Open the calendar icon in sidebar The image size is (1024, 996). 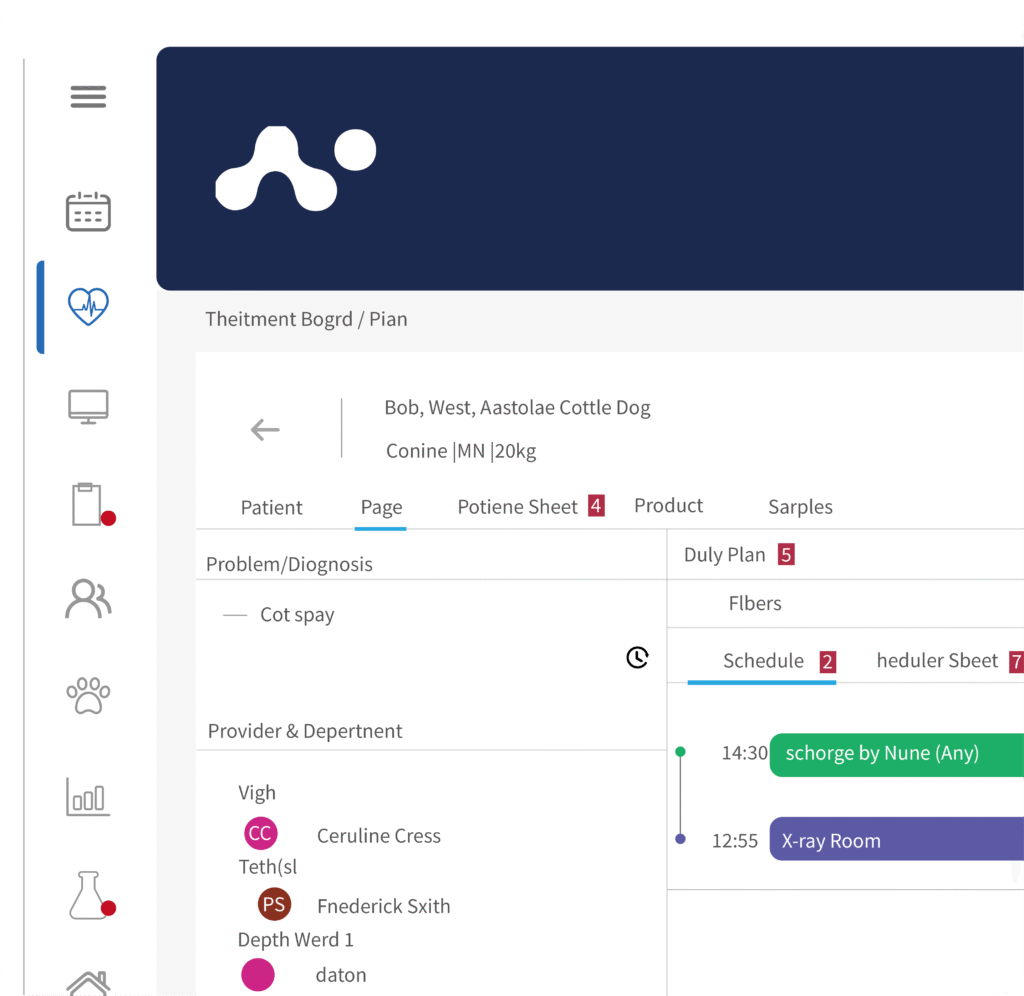88,212
